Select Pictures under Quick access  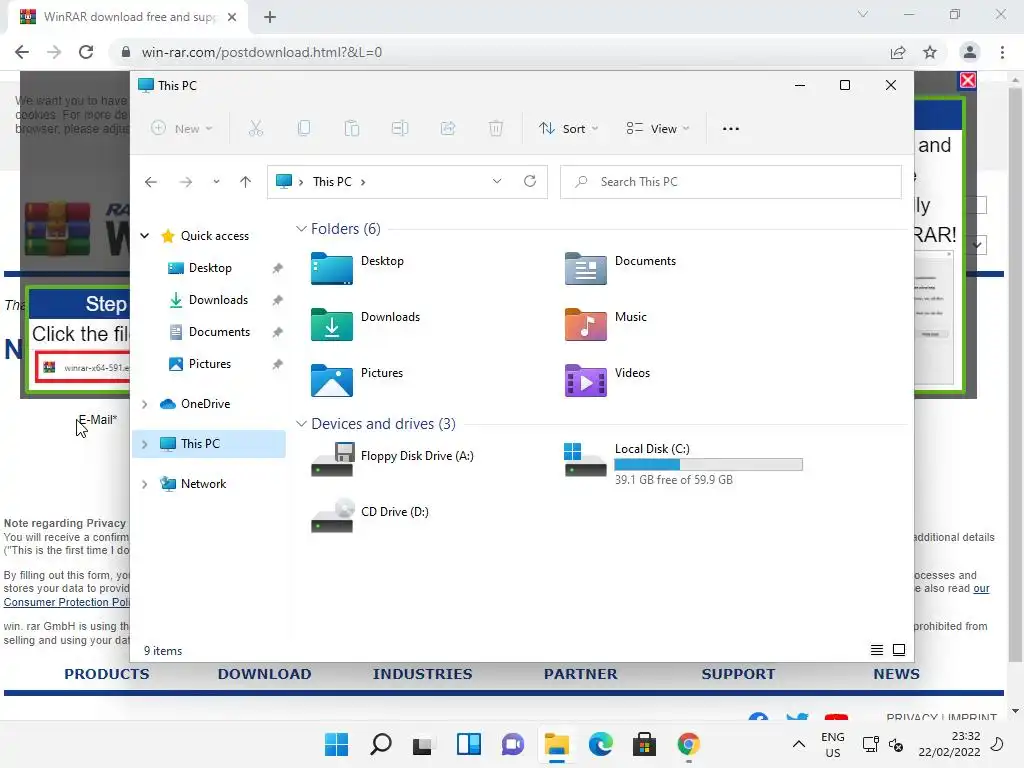pos(210,364)
